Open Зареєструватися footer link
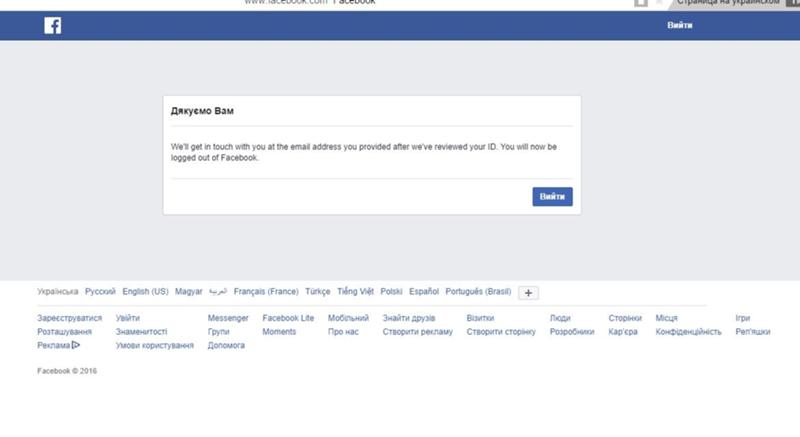800x437 pixels. 69,318
